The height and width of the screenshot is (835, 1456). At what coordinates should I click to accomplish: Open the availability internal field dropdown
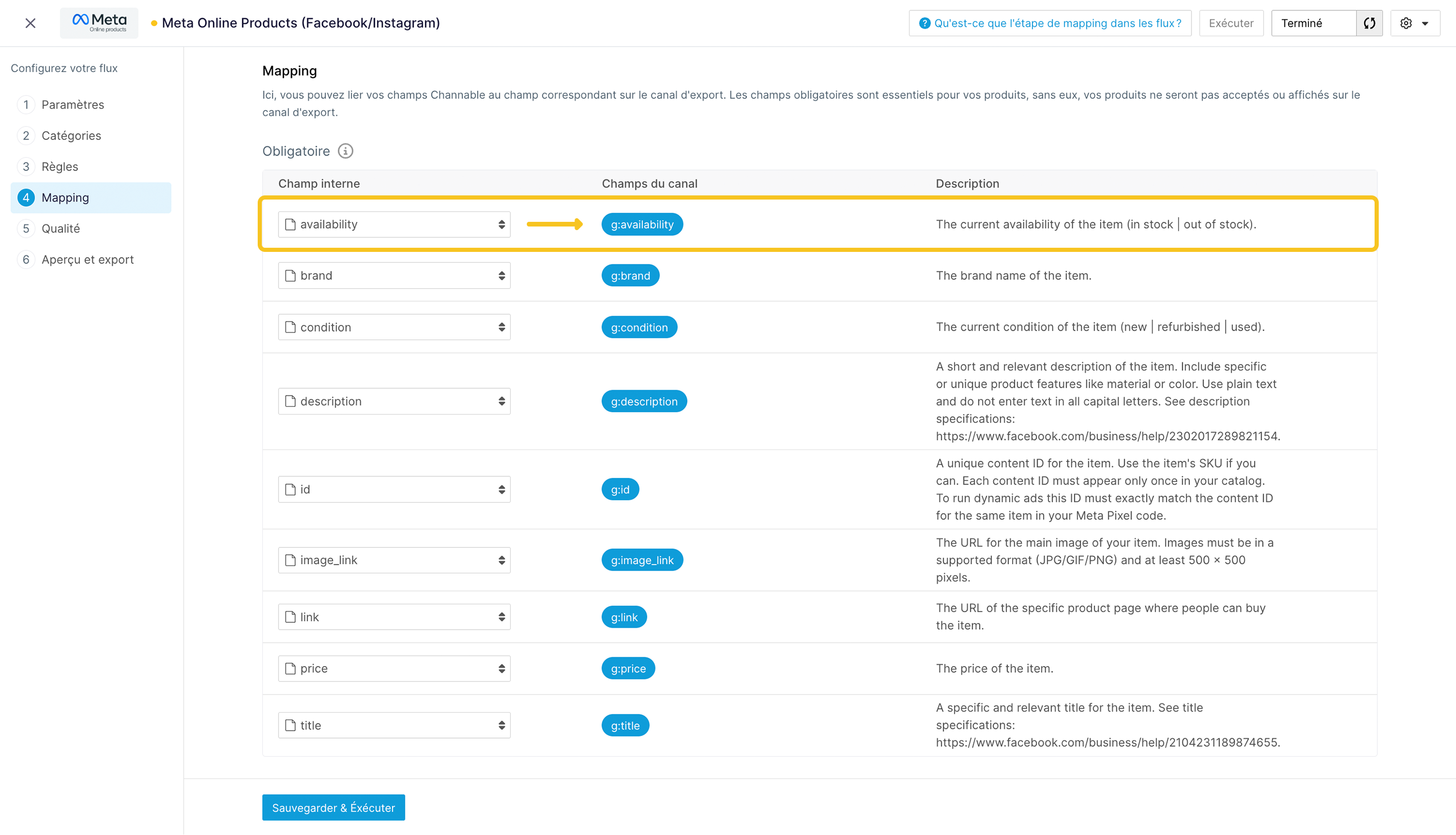click(394, 224)
